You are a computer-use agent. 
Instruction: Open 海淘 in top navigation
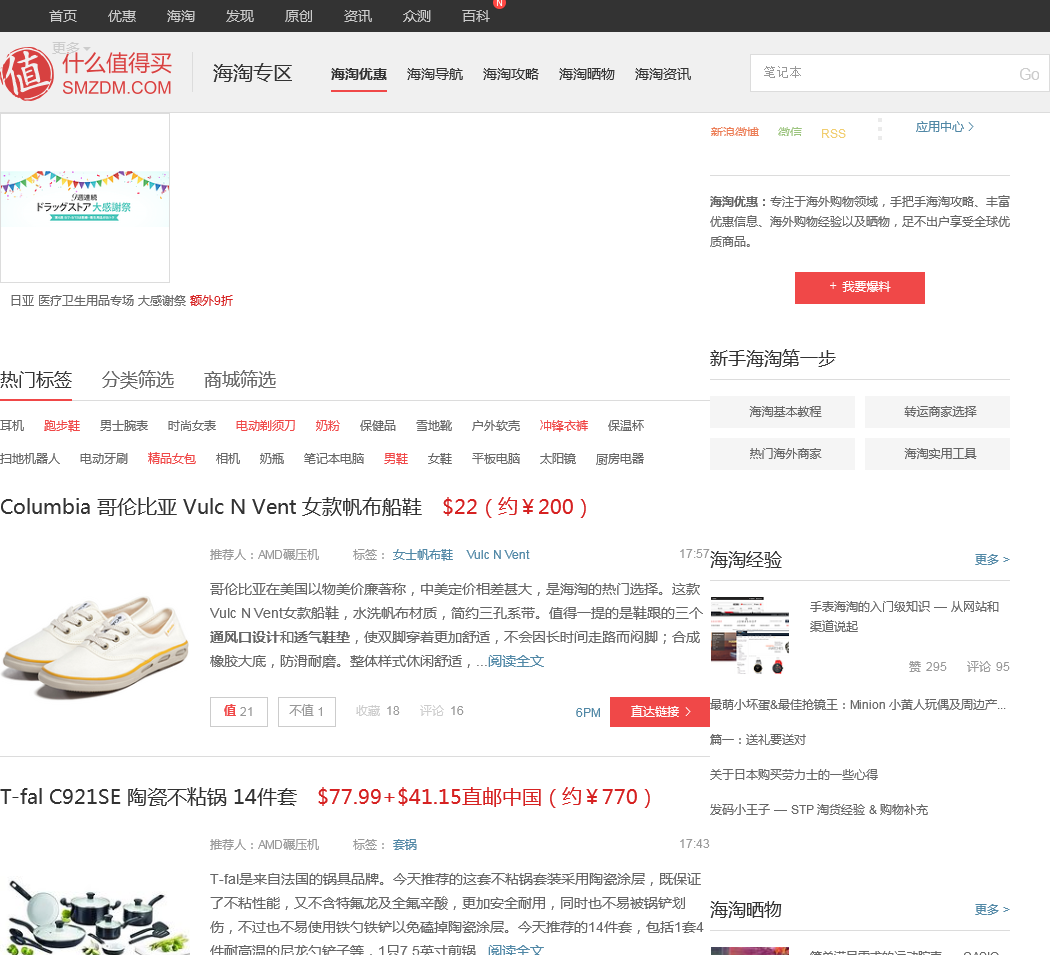click(x=181, y=15)
